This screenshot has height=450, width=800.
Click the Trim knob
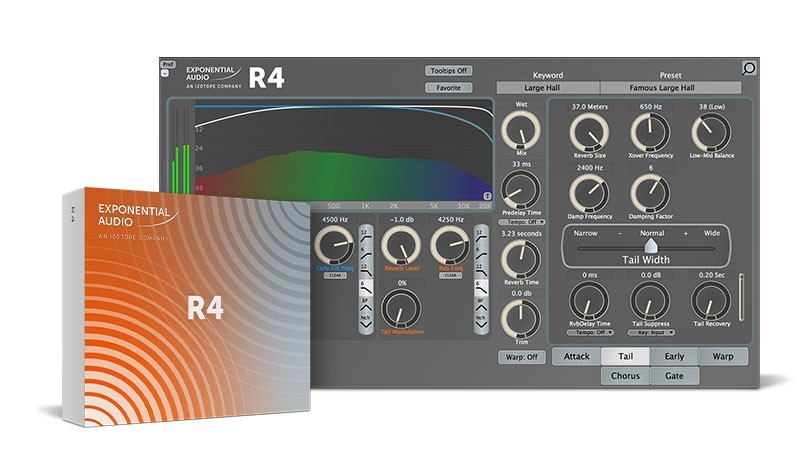[x=521, y=319]
